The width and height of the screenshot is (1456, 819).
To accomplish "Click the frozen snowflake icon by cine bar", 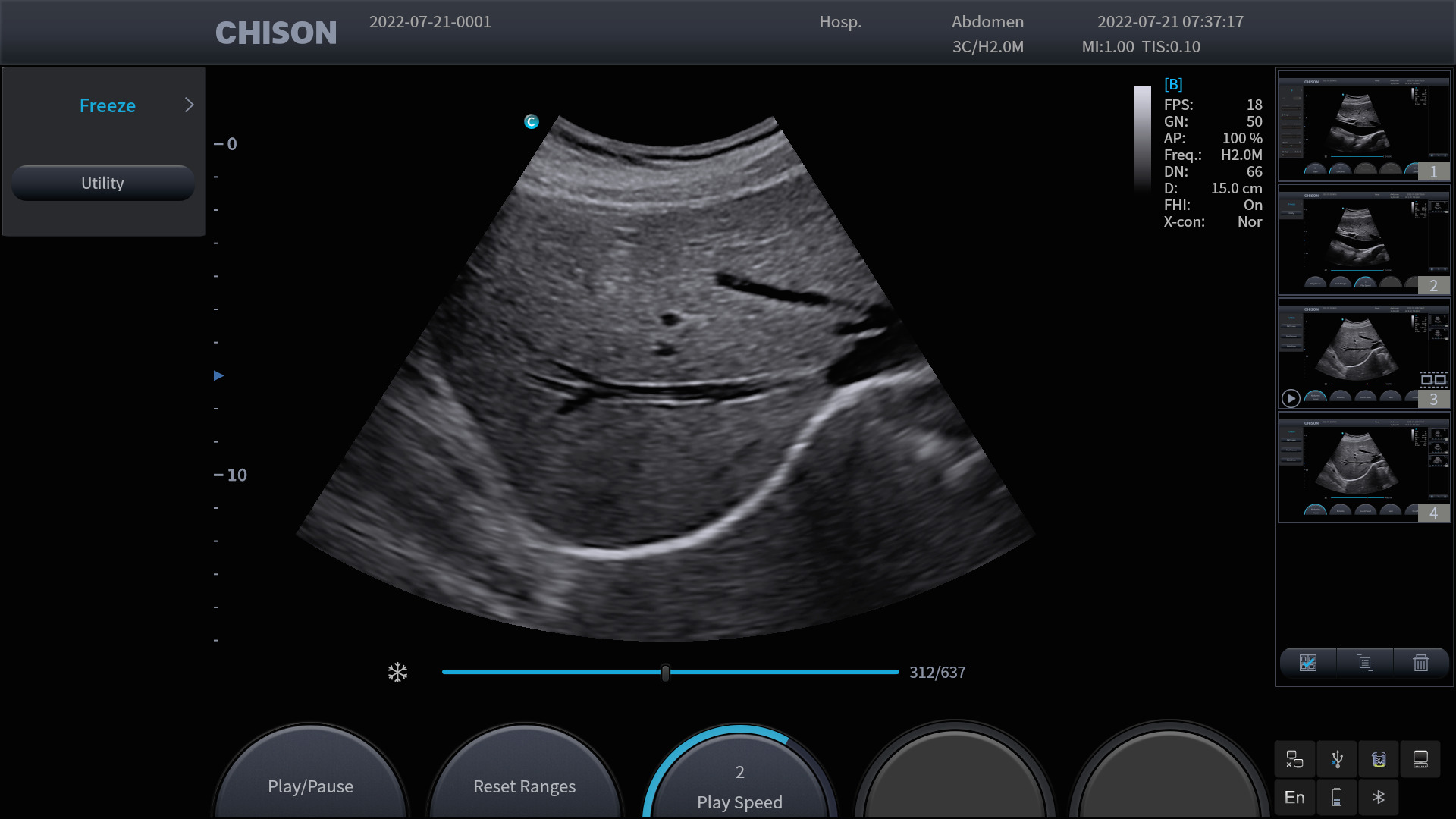I will point(397,673).
